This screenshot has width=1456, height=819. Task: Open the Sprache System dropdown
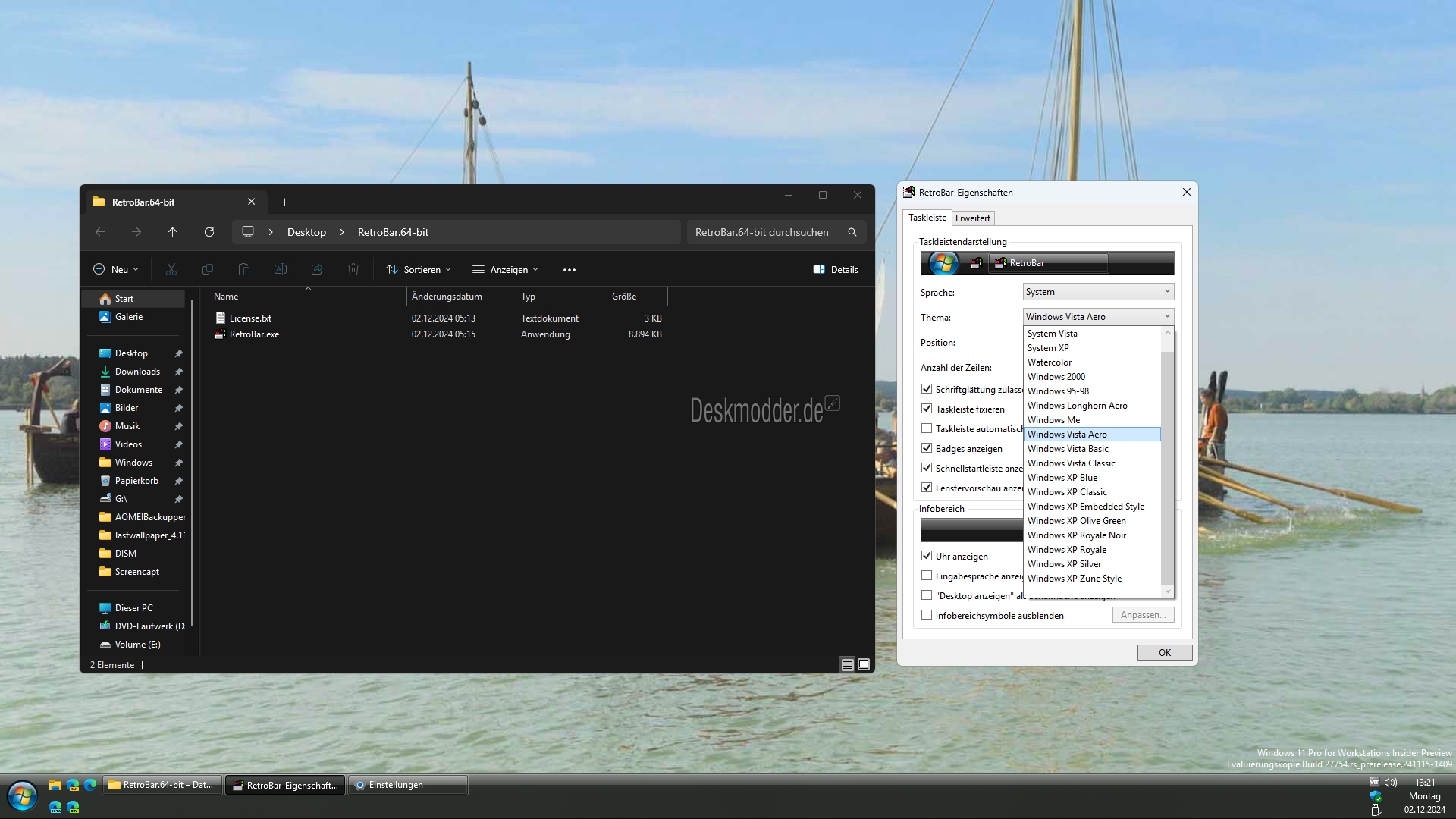click(x=1098, y=292)
